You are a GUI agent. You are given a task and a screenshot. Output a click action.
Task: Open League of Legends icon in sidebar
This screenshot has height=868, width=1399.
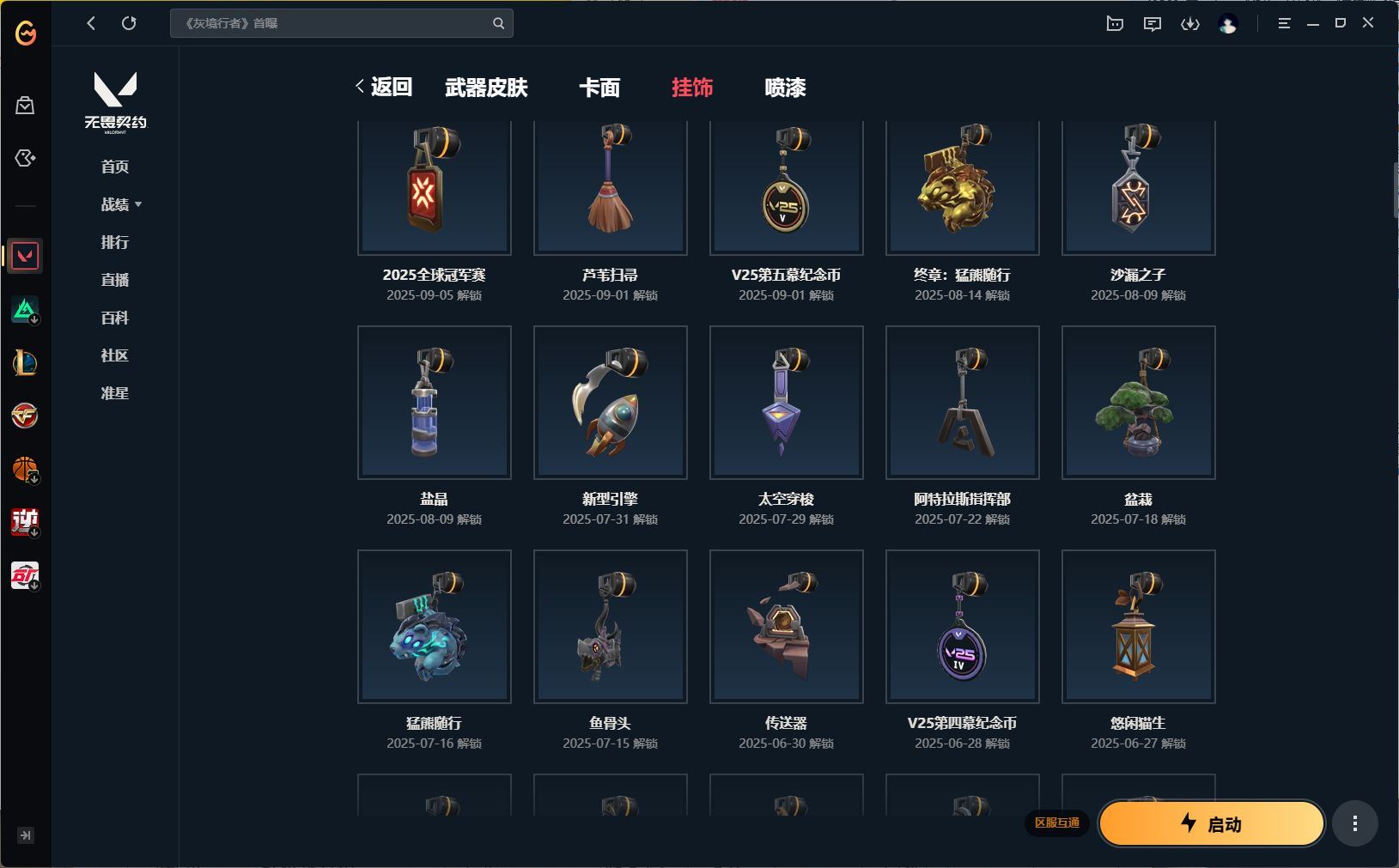coord(25,362)
